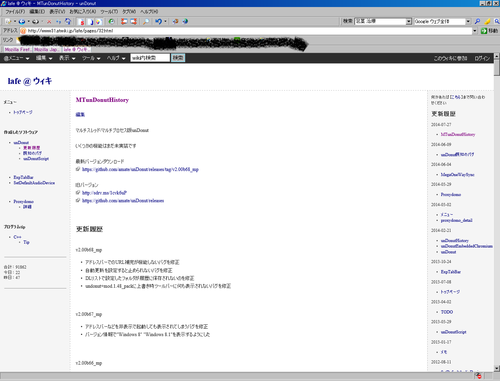Click the vertical scrollbar up arrow
Screen dimensions: 500x381
click(497, 56)
